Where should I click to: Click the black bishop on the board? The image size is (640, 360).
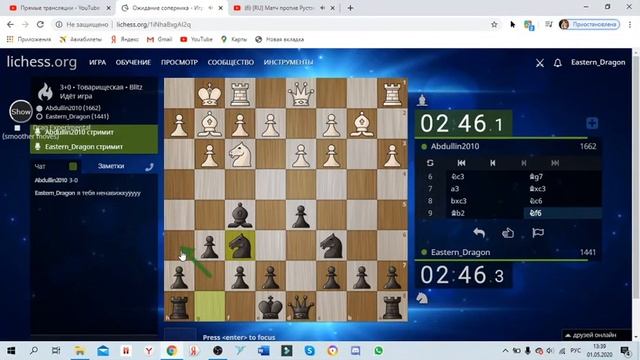coord(240,215)
